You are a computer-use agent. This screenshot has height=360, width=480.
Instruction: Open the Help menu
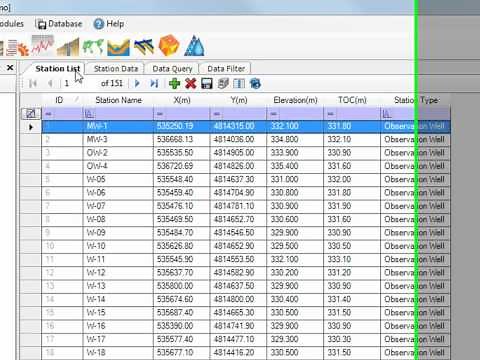[109, 24]
